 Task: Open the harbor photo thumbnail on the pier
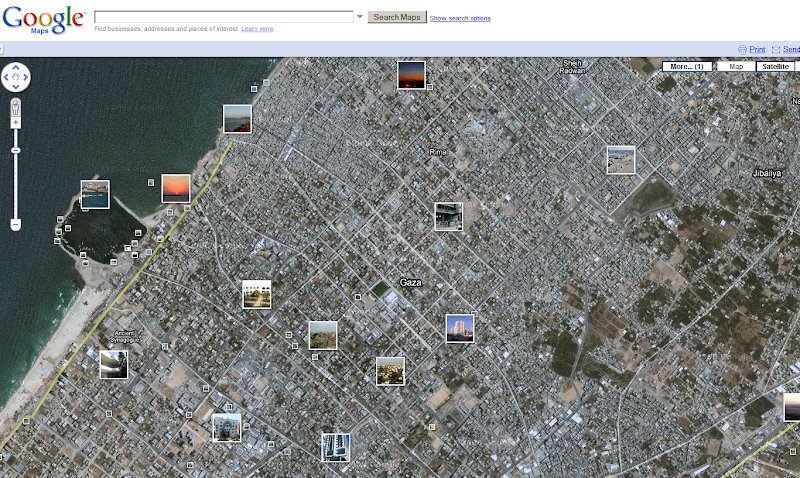click(x=95, y=194)
